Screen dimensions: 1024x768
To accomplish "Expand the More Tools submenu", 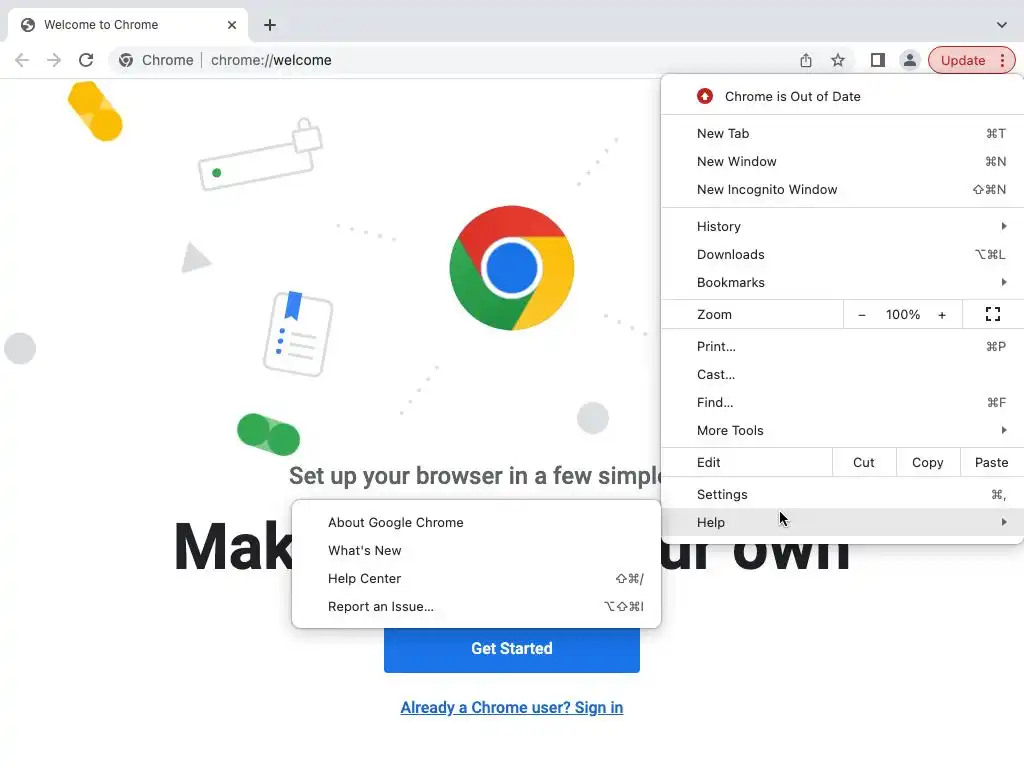I will [842, 430].
